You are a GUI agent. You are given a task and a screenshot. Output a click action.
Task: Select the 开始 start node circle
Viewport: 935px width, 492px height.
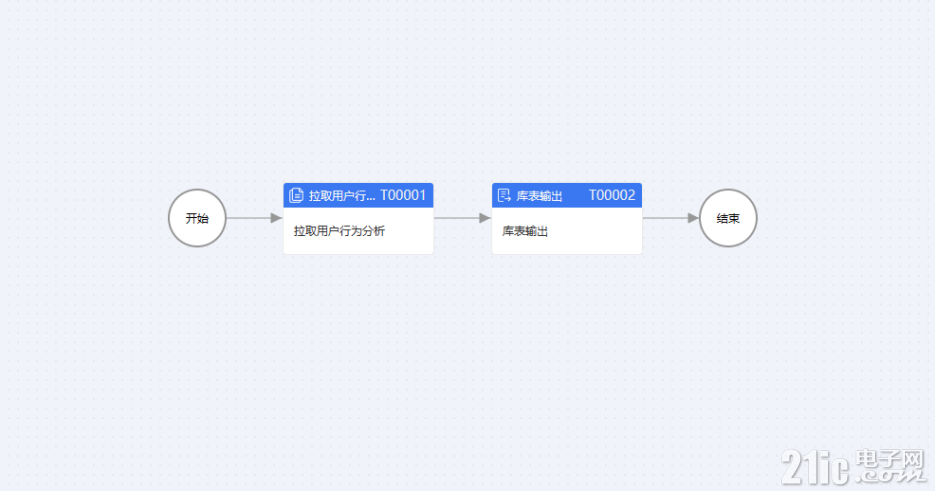coord(197,218)
